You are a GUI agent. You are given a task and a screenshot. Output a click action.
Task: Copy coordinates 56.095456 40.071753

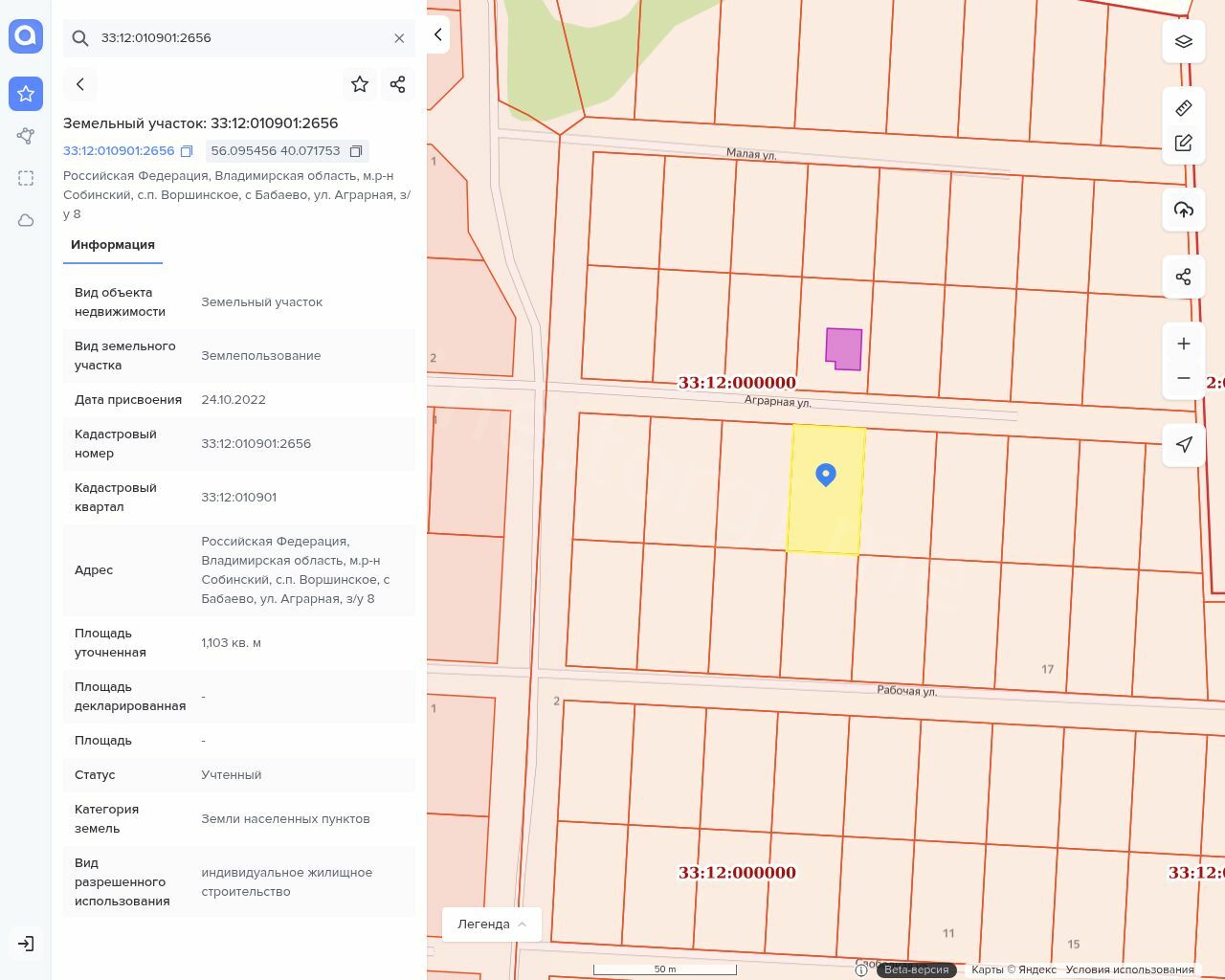click(x=356, y=151)
